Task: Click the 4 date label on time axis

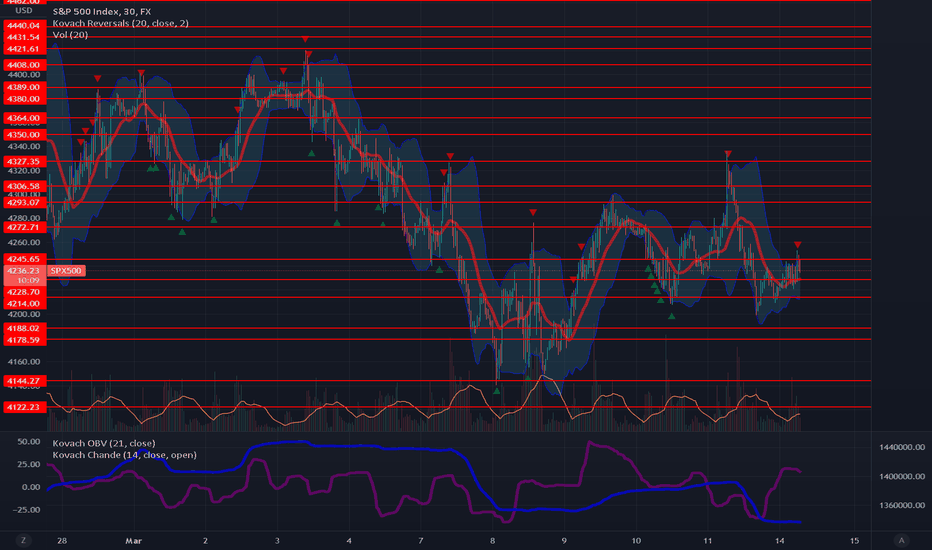Action: tap(349, 540)
